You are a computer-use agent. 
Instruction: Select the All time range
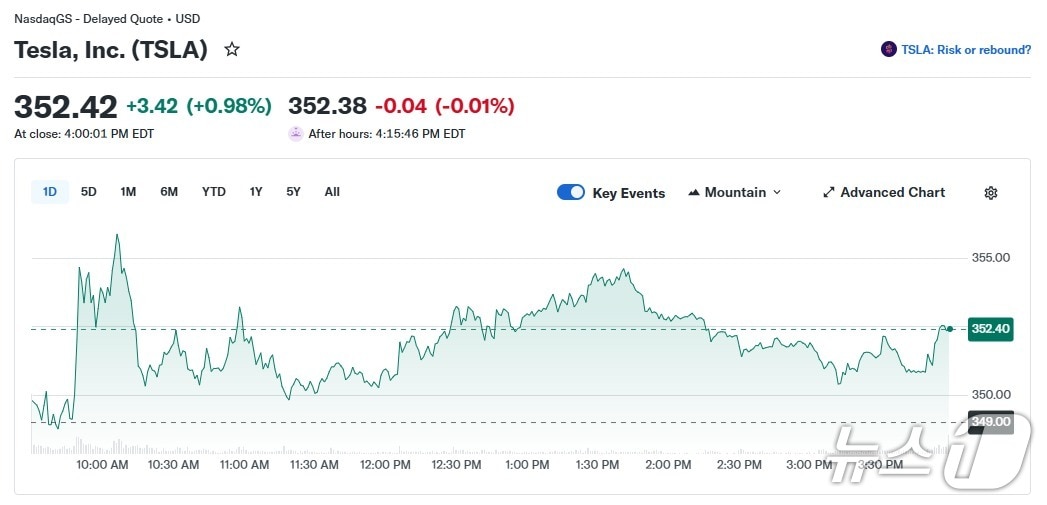(332, 192)
